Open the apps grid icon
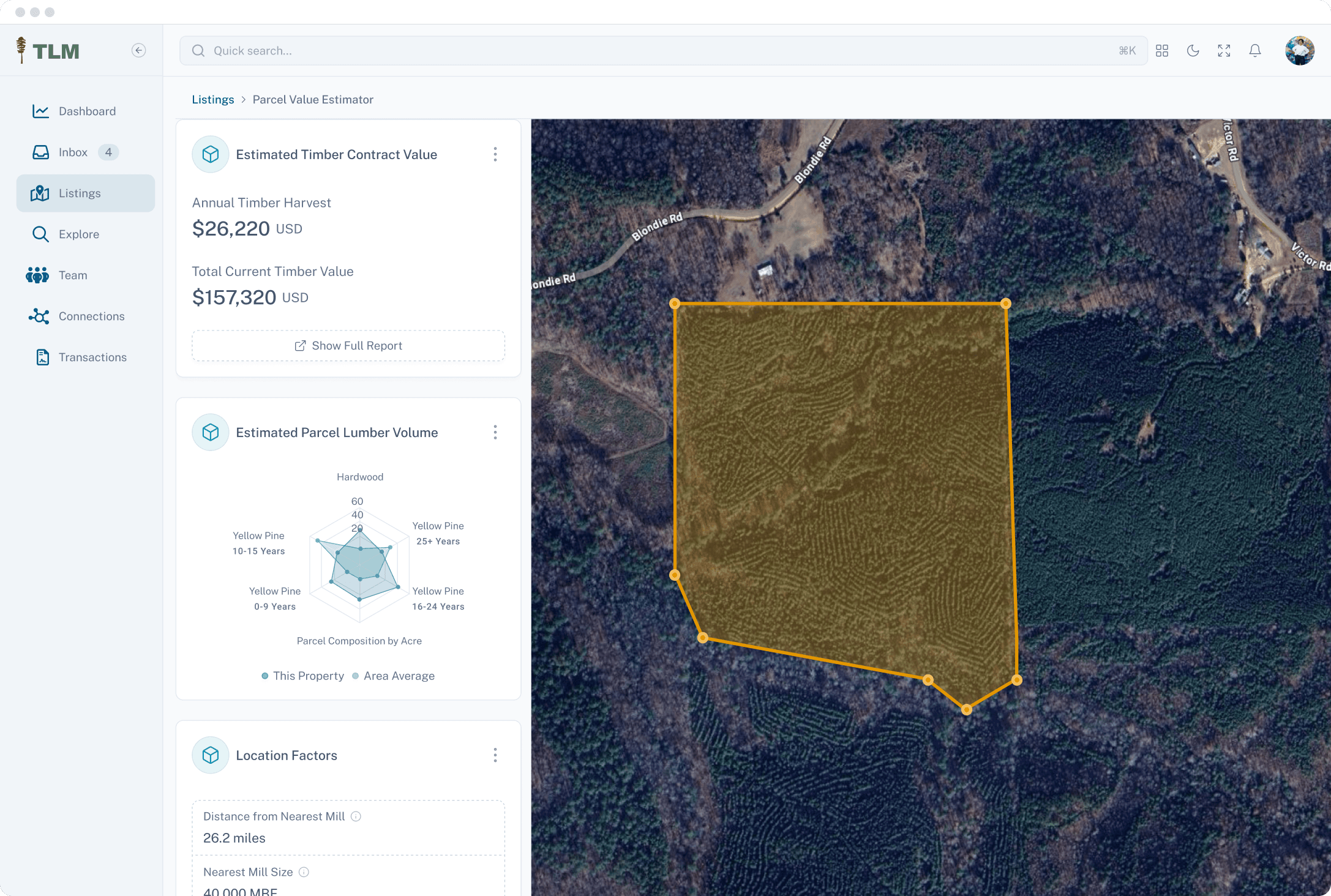This screenshot has height=896, width=1331. click(x=1161, y=51)
